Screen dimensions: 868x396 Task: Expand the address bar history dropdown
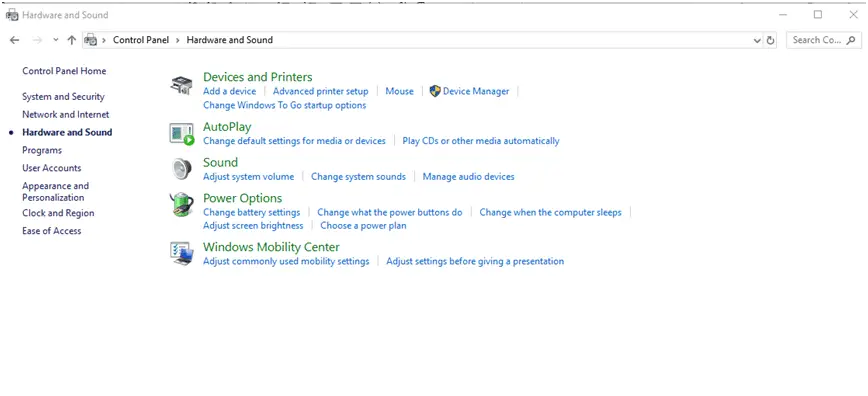point(757,40)
